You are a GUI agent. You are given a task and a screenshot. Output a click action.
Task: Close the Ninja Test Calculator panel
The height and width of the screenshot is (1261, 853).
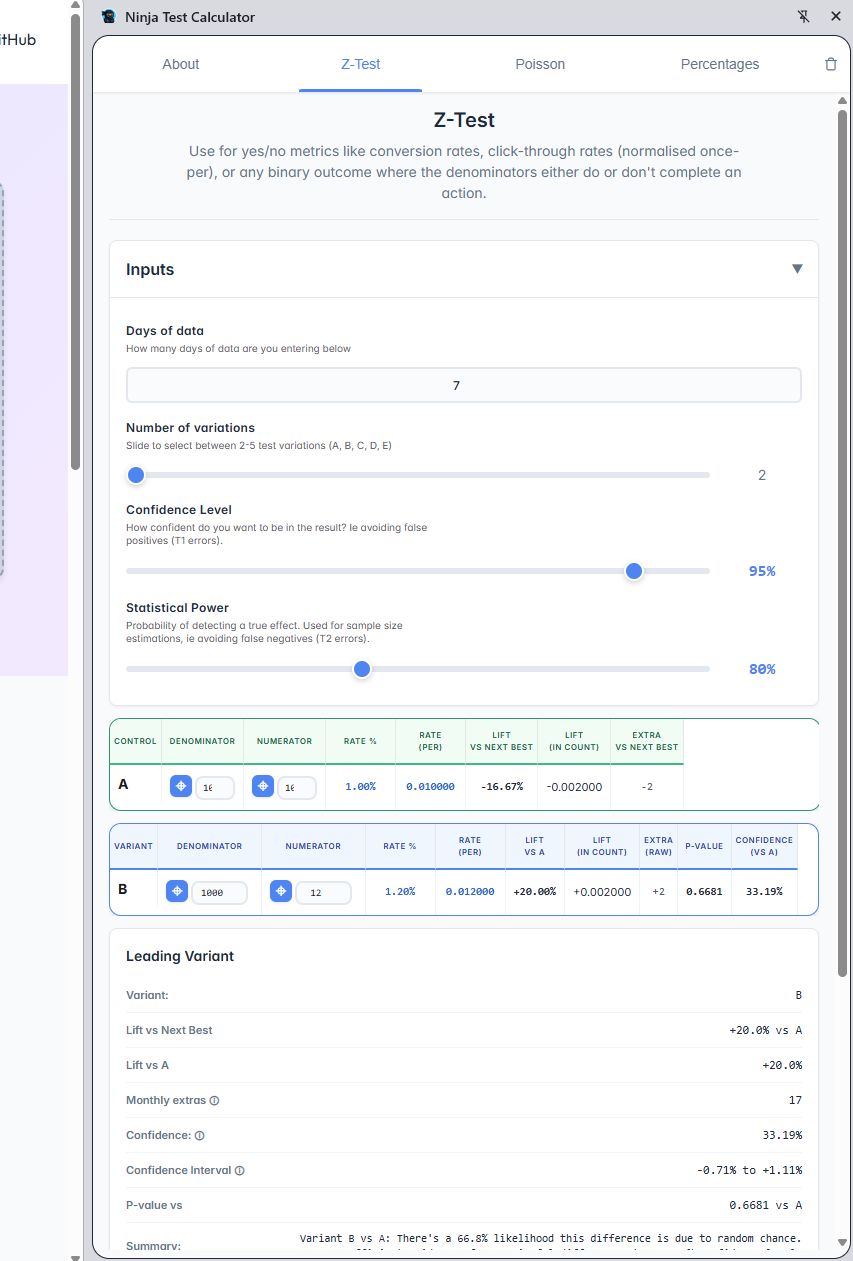836,16
